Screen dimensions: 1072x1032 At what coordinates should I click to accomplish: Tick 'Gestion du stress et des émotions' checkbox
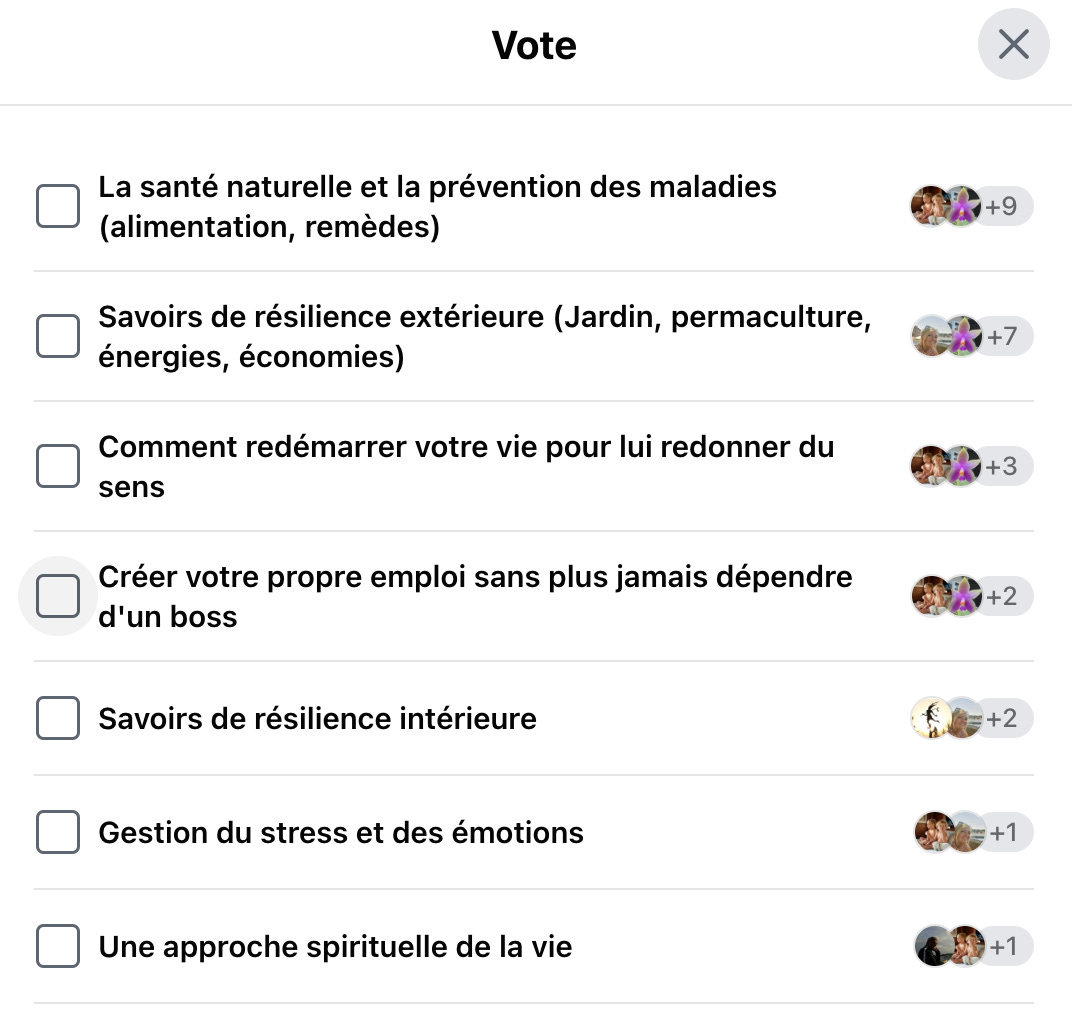pos(58,832)
